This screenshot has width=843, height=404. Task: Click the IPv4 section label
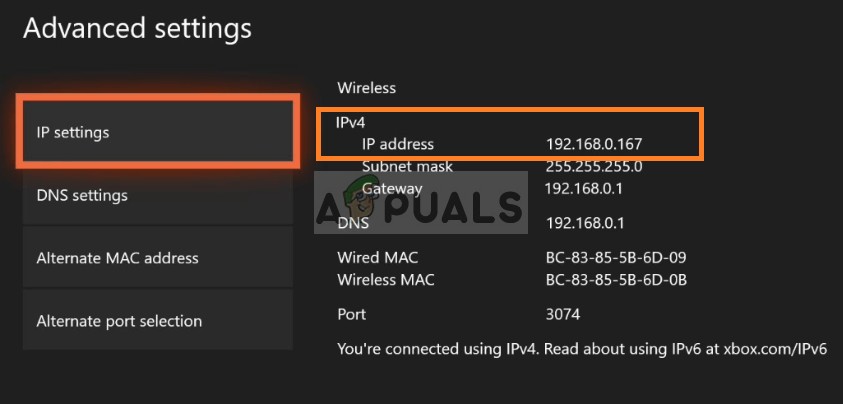pyautogui.click(x=351, y=121)
